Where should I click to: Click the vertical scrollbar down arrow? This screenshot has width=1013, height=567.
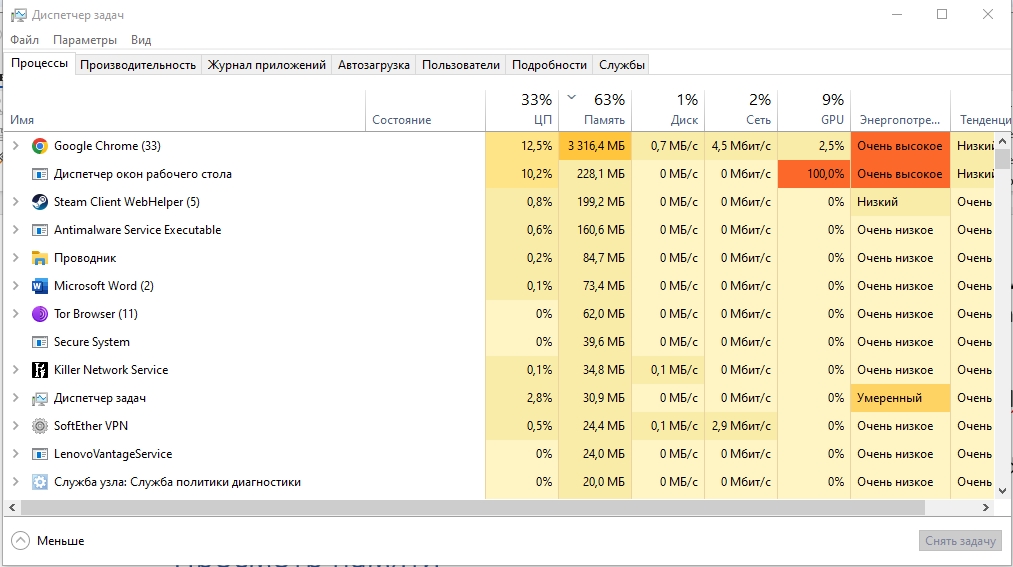pos(1003,491)
